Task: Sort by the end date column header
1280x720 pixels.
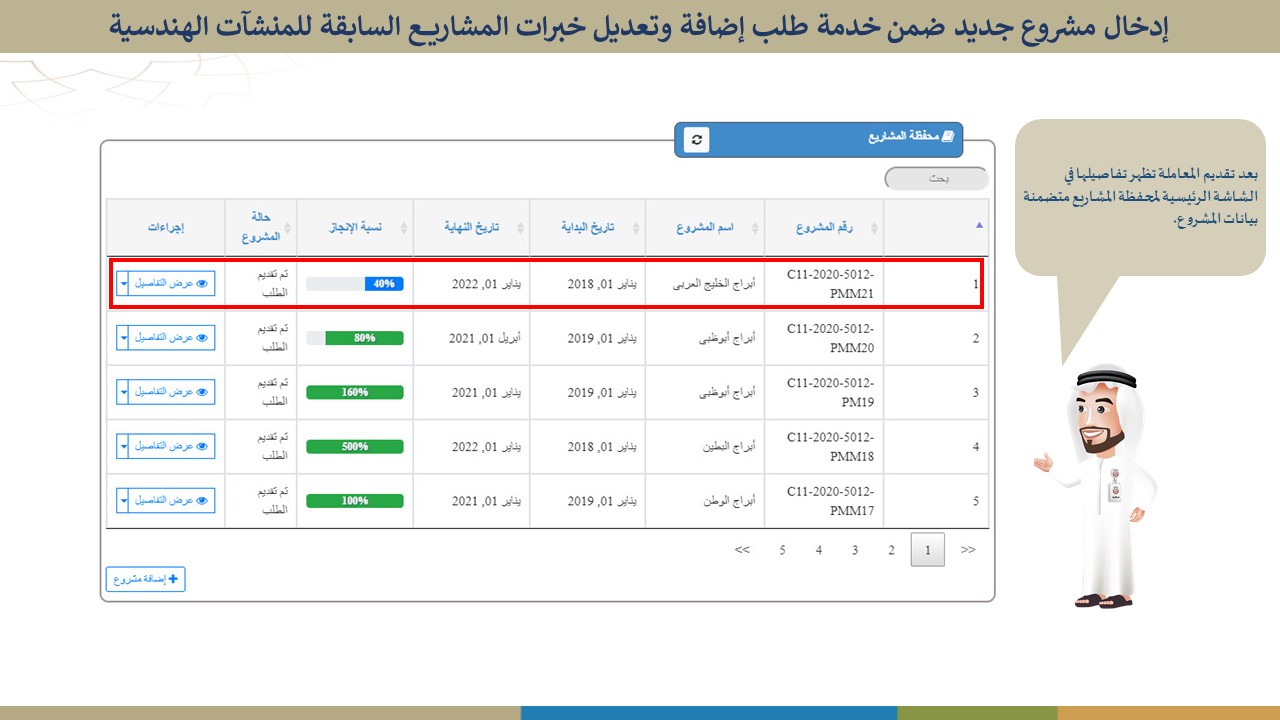Action: [472, 228]
